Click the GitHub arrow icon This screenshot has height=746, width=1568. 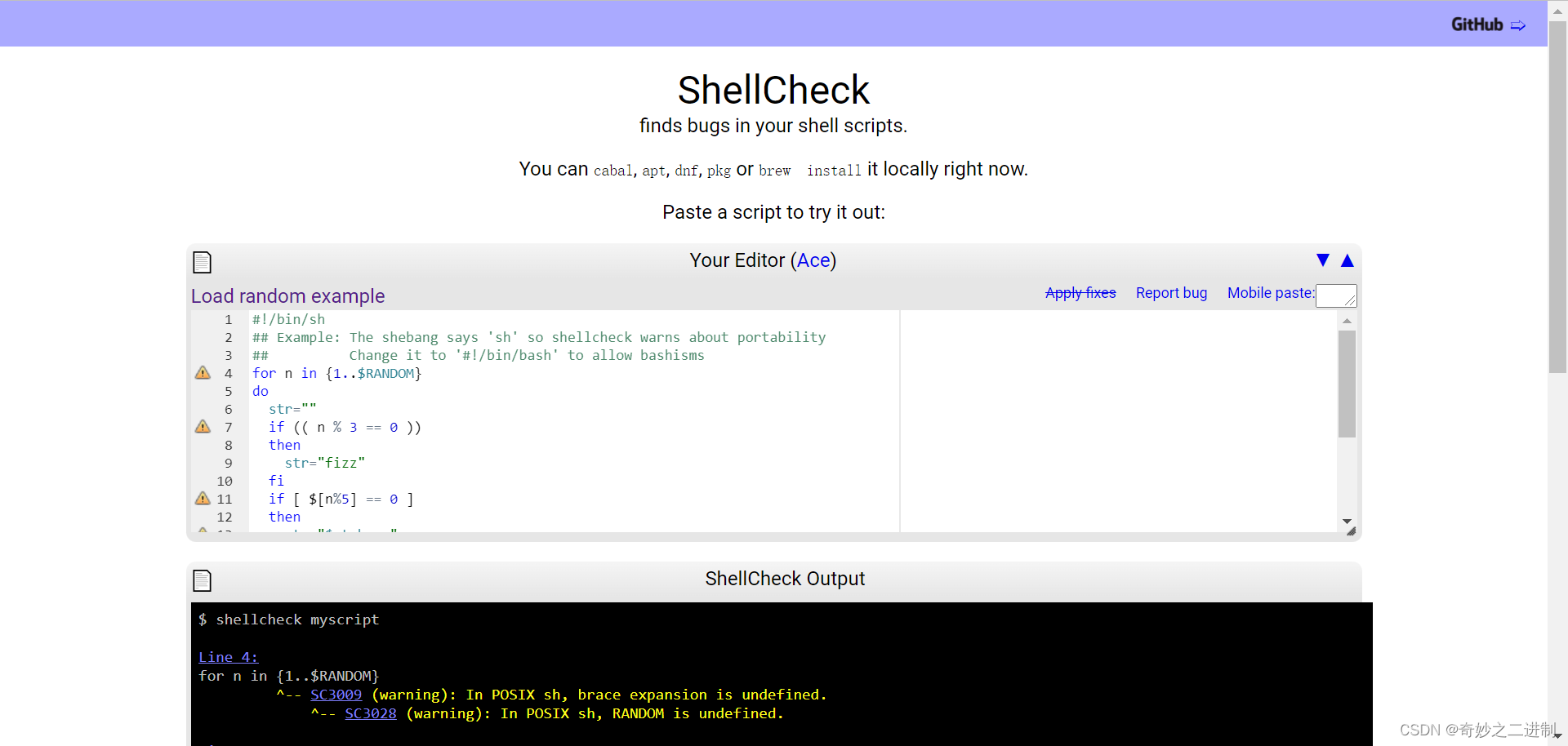click(1518, 26)
